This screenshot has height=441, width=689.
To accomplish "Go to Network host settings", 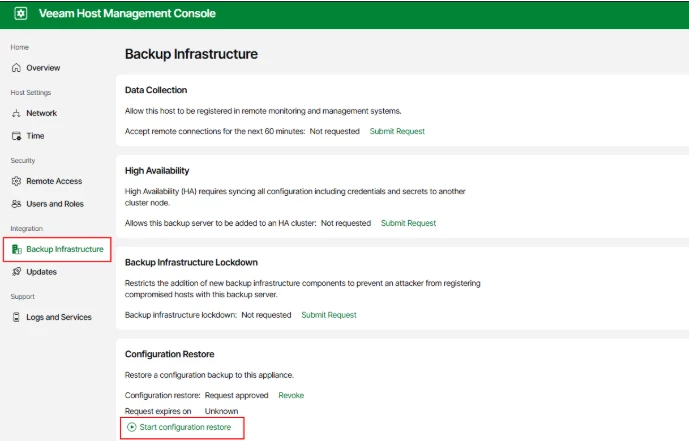I will point(41,114).
